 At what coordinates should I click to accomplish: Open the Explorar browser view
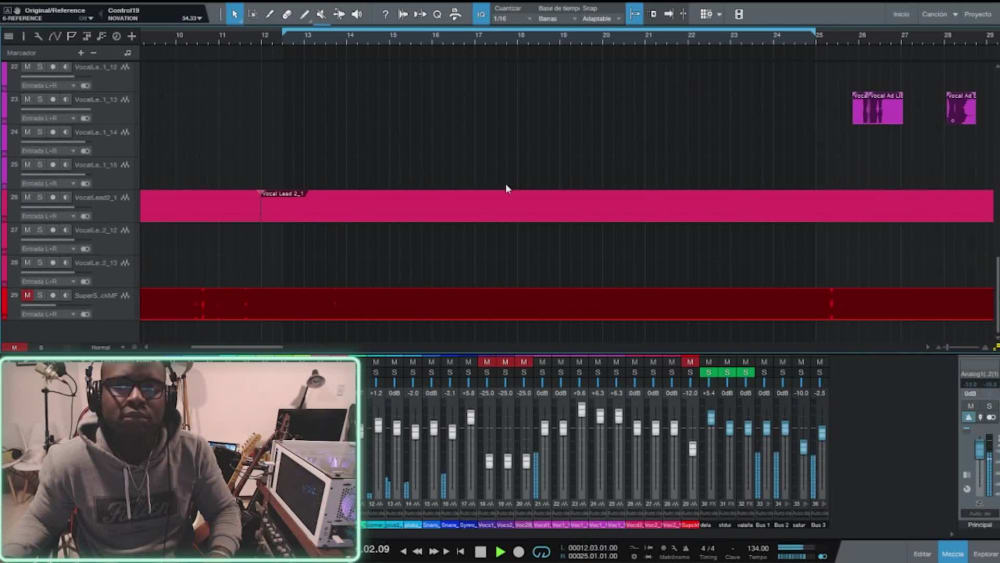pyautogui.click(x=985, y=554)
